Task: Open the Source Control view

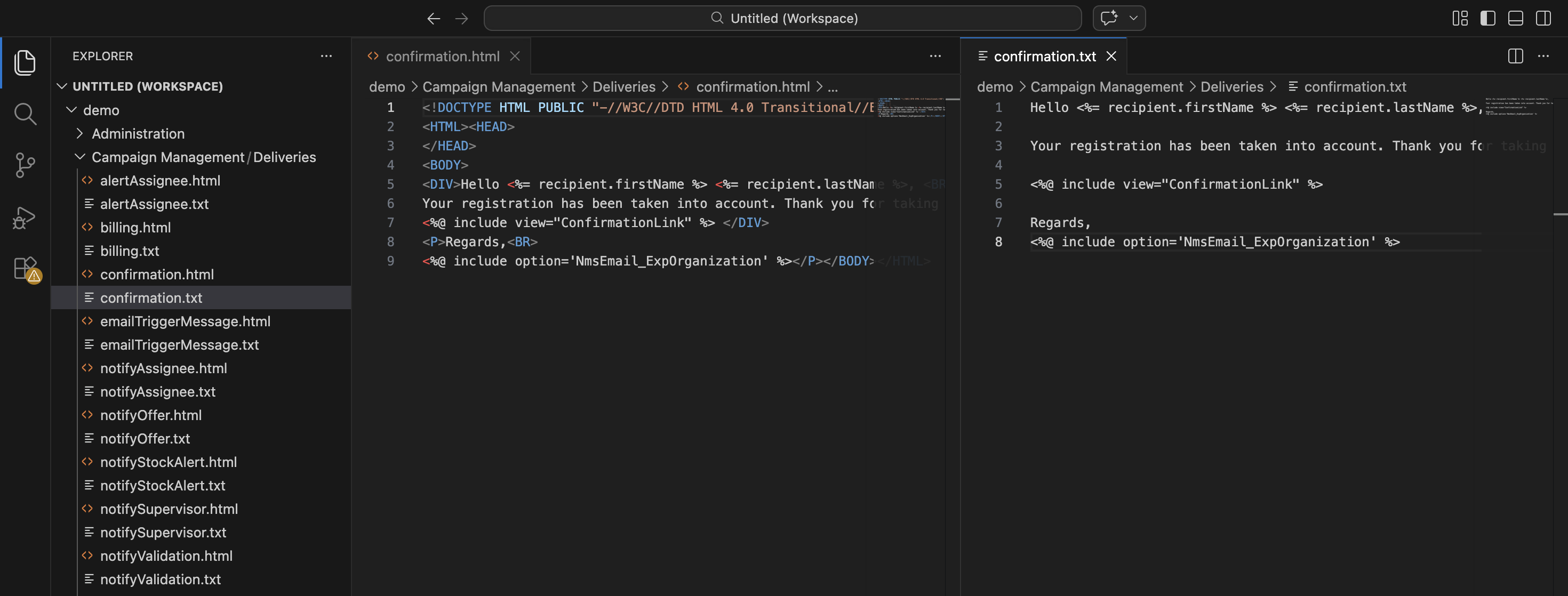Action: 25,165
